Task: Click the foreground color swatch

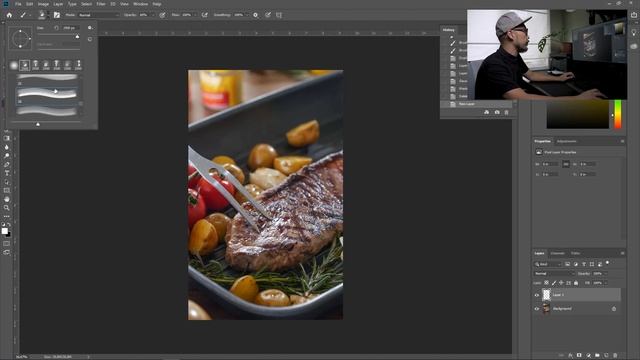Action: coord(4,231)
